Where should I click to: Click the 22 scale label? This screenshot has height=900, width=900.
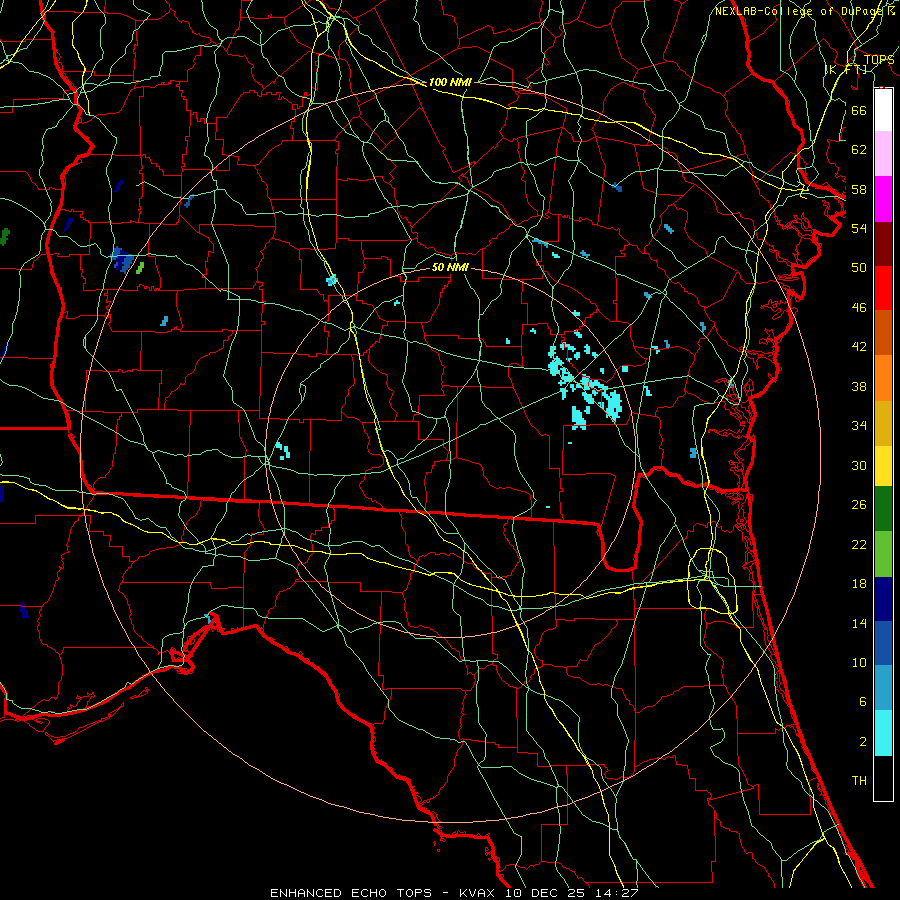pyautogui.click(x=859, y=544)
